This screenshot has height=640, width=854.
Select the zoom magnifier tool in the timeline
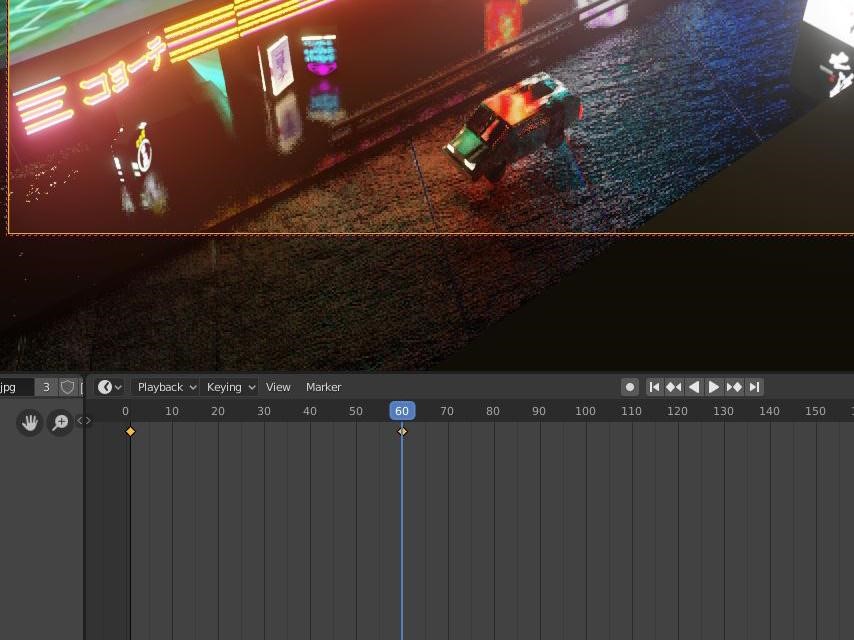coord(60,423)
